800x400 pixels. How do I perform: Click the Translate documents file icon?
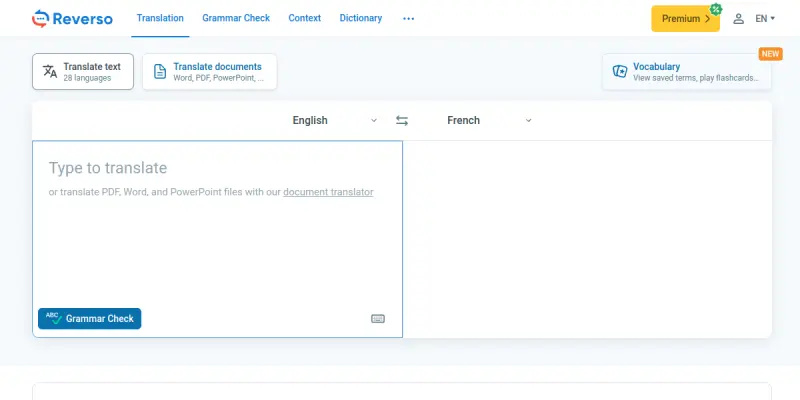[x=160, y=71]
